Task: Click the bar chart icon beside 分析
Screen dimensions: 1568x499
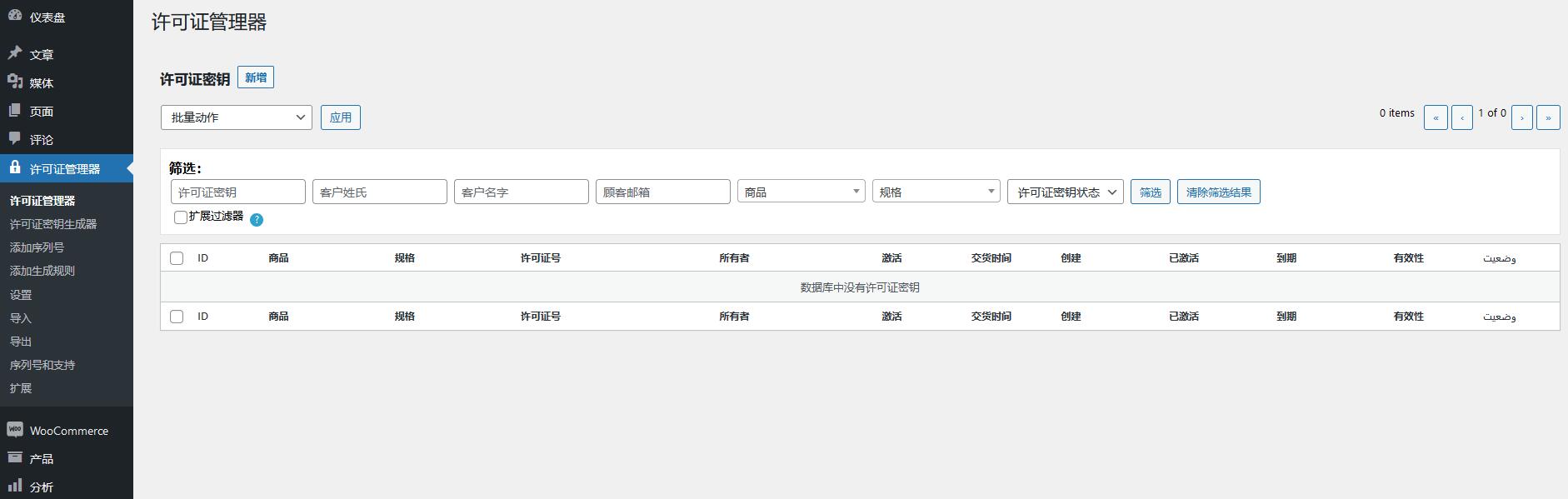Action: [x=15, y=487]
